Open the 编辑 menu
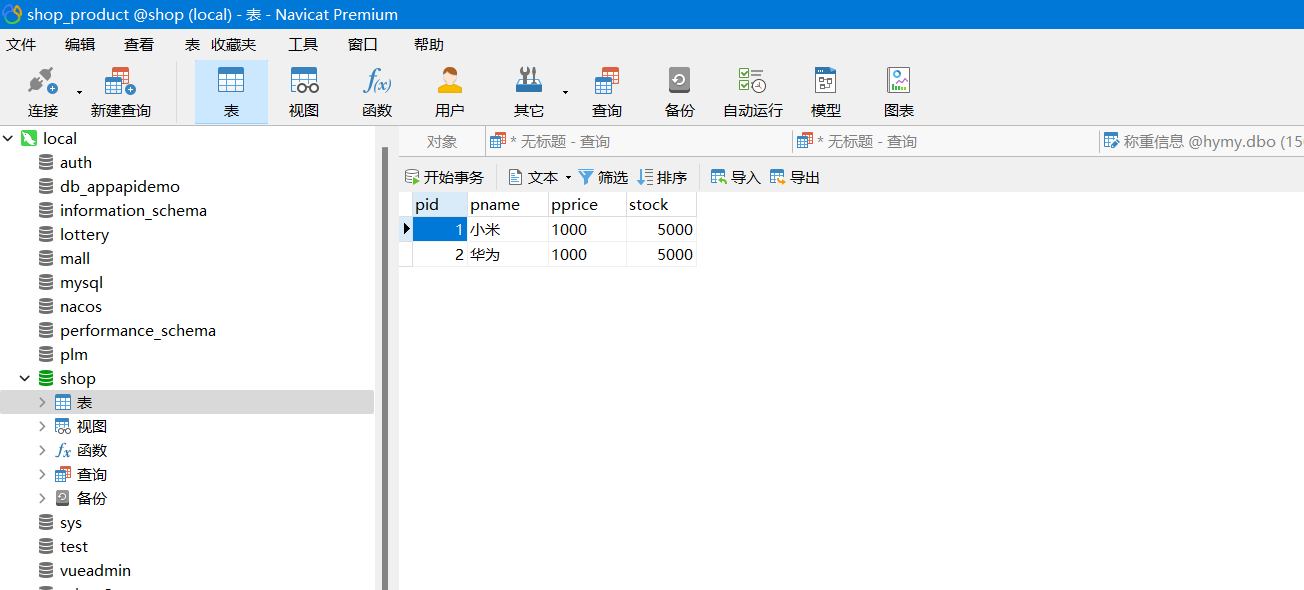 point(80,44)
